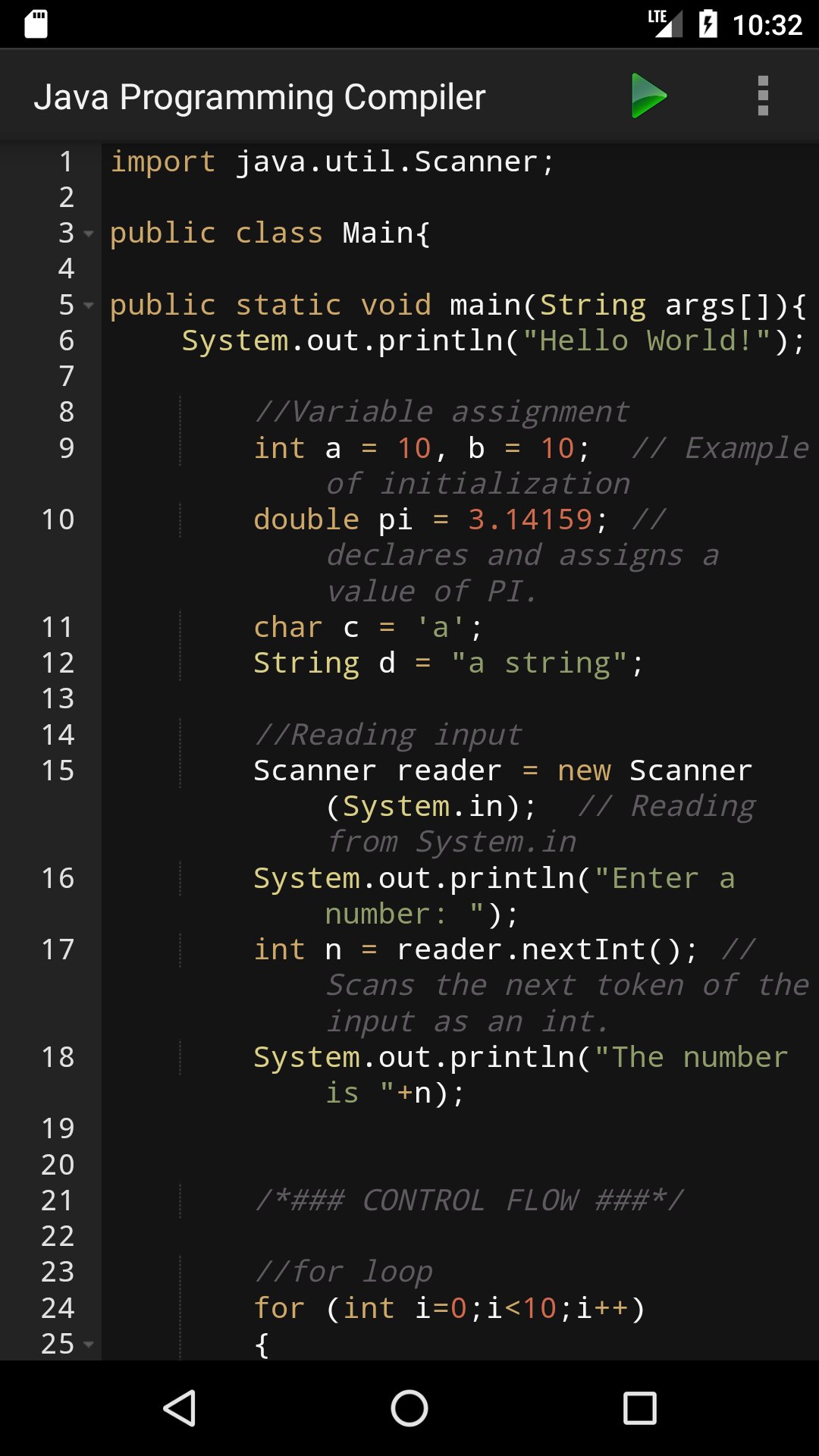
Task: Open recent apps with square button
Action: 639,1408
